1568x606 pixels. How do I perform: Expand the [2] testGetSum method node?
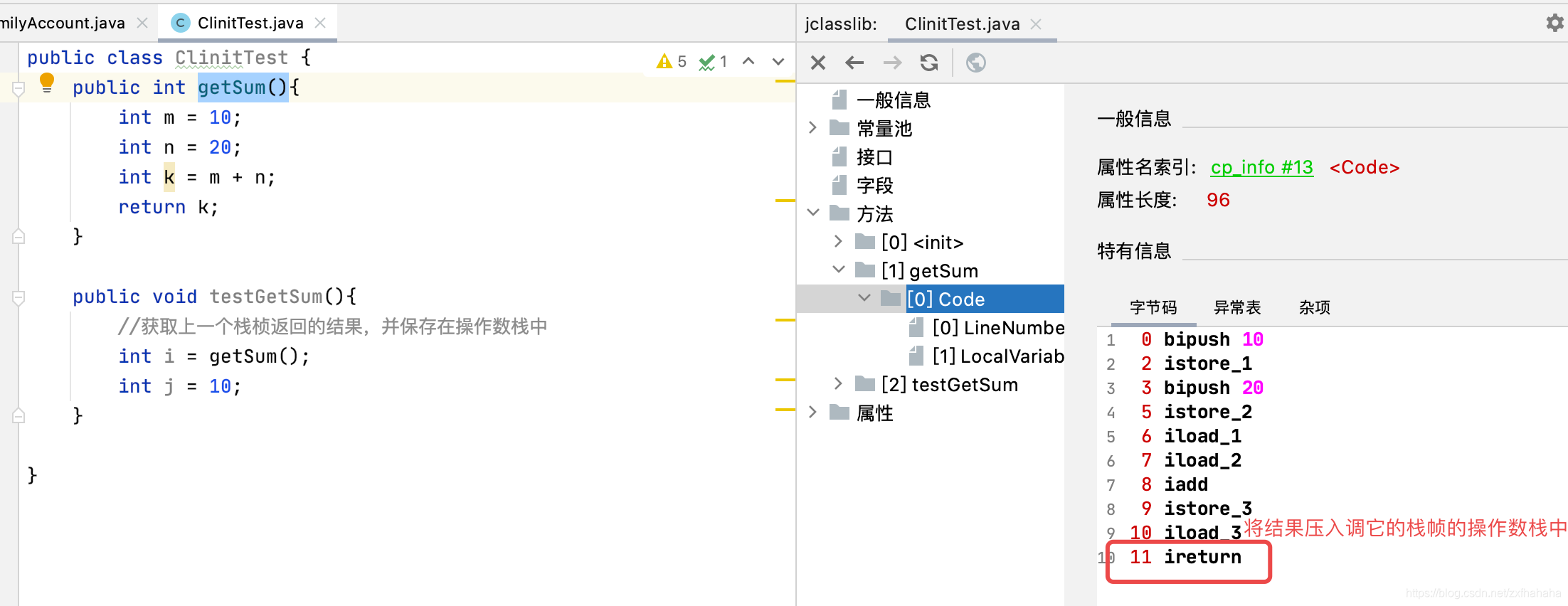point(839,384)
